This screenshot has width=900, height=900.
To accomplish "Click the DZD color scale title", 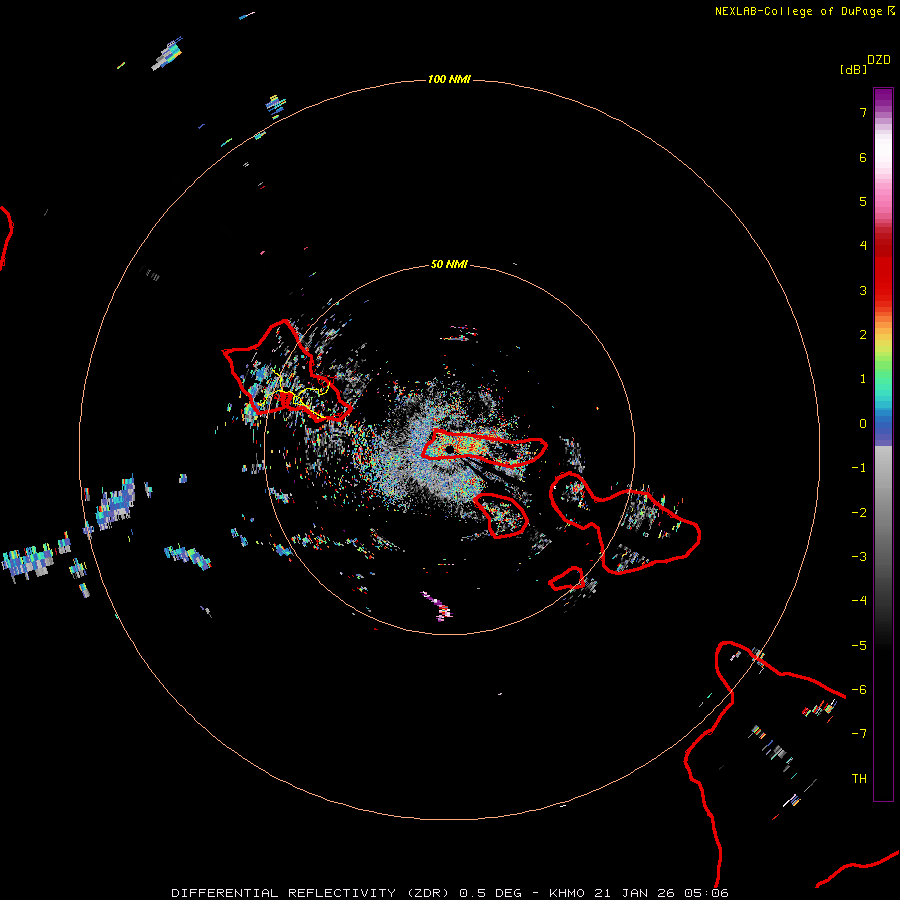I will point(879,60).
